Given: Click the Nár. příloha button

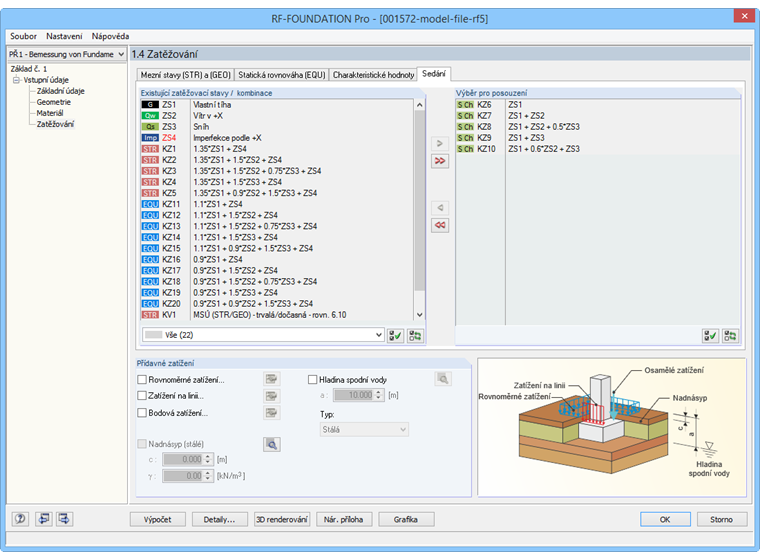Looking at the screenshot, I should [x=344, y=519].
